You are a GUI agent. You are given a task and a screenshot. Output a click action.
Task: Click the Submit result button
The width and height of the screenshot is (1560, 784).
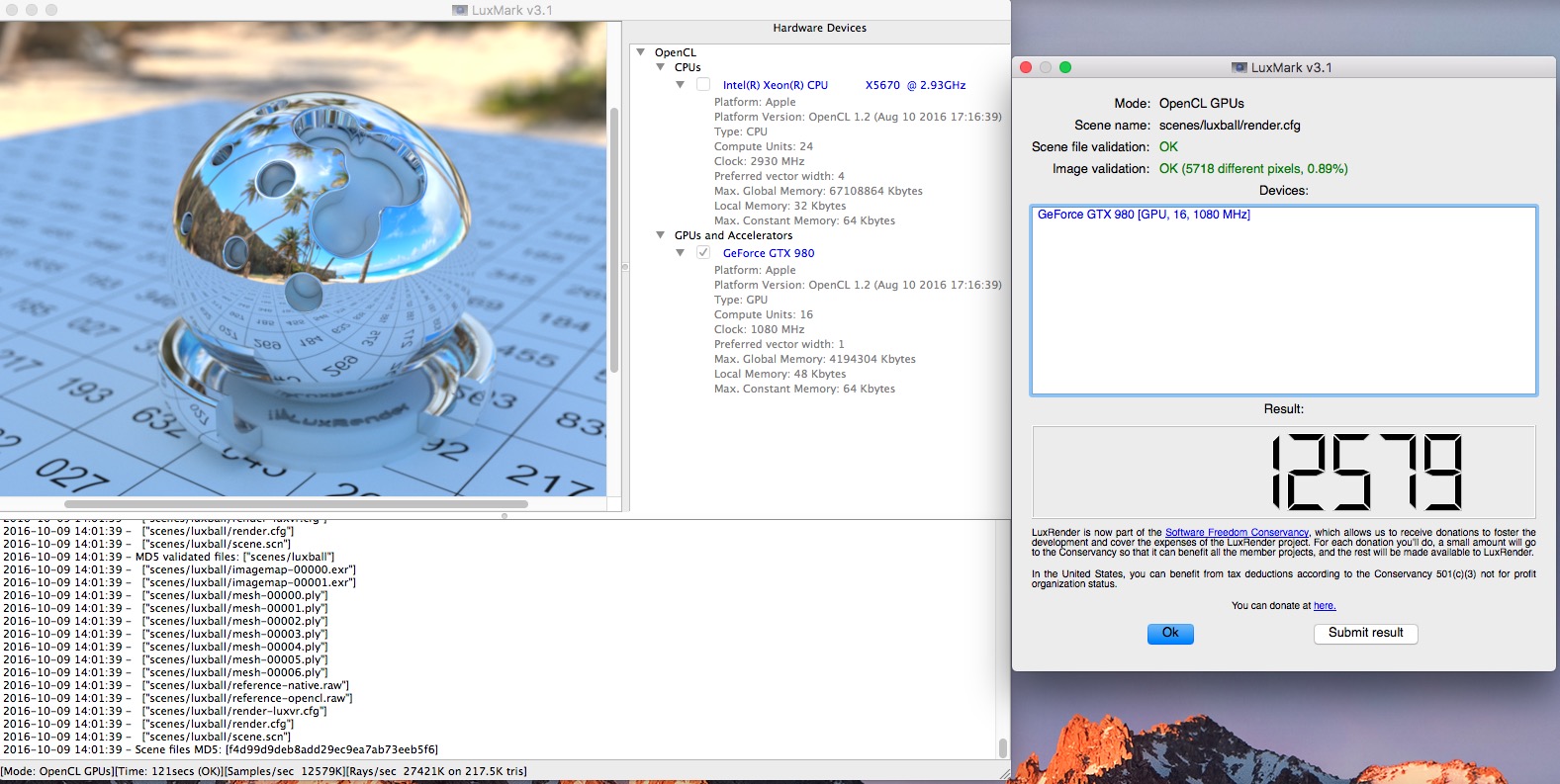pyautogui.click(x=1365, y=634)
